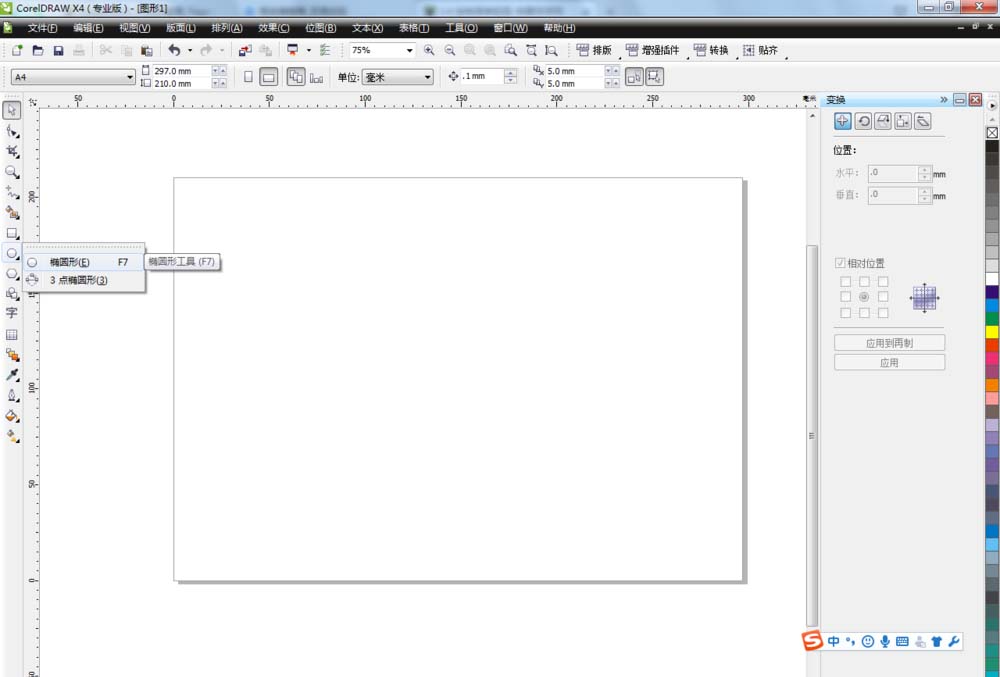1000x677 pixels.
Task: Toggle the 相对位置 checkbox
Action: (x=841, y=263)
